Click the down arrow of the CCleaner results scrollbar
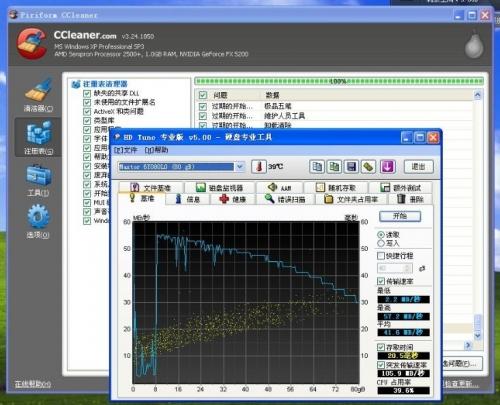 [x=478, y=336]
